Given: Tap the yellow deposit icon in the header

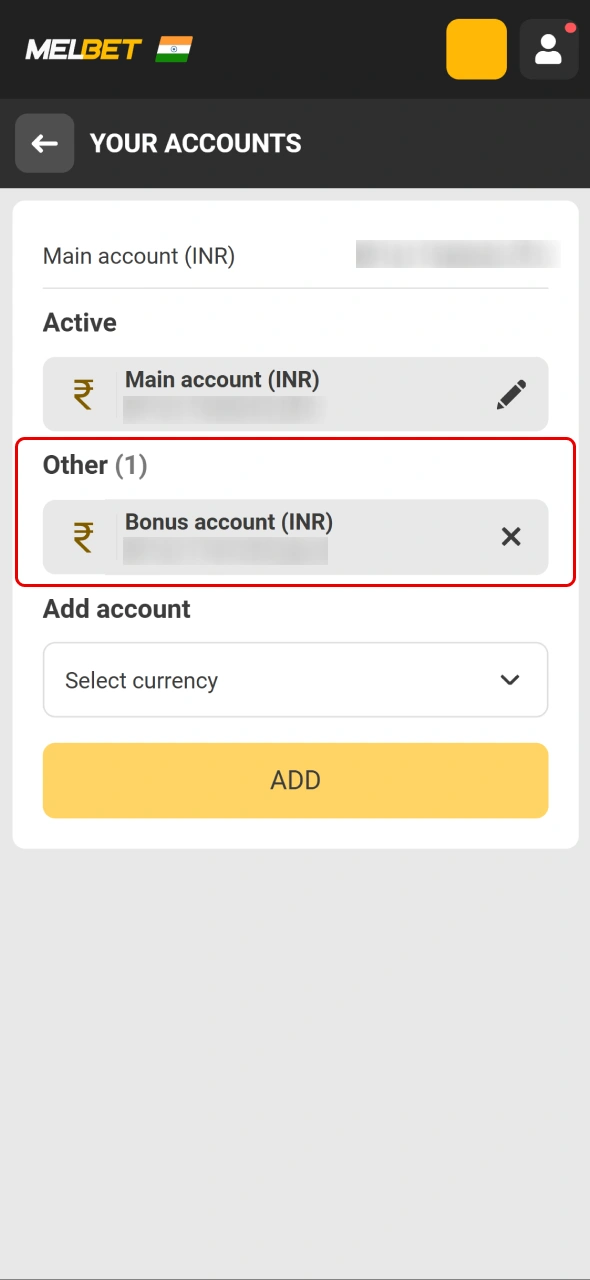Looking at the screenshot, I should (476, 49).
